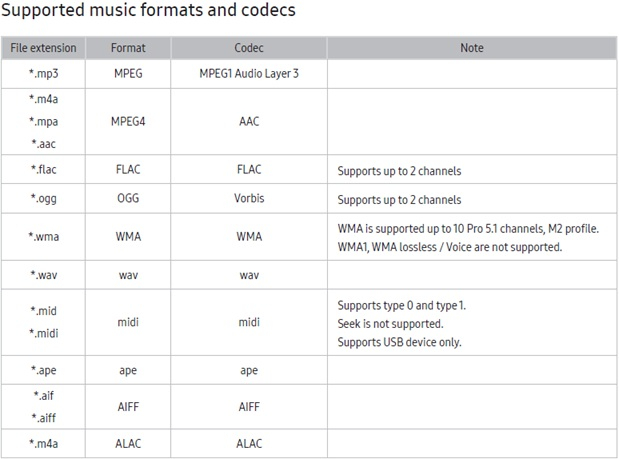Click the "Vorbis" codec cell
Screen dimensions: 619x459
point(249,199)
